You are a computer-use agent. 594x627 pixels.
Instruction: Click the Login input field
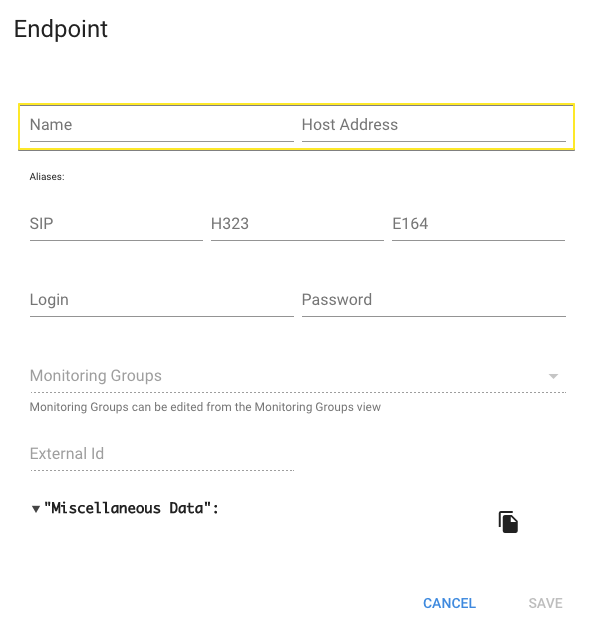[x=162, y=300]
